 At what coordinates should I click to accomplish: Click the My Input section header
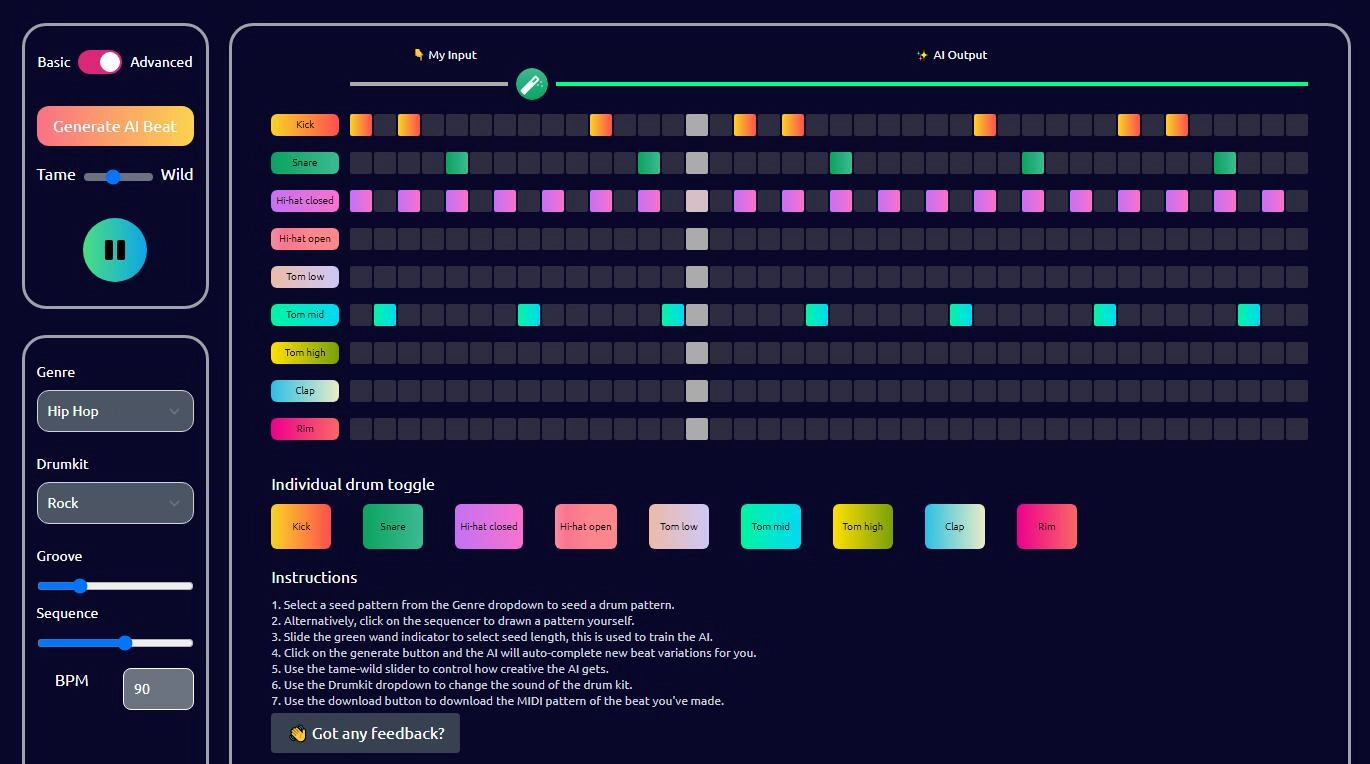pos(444,55)
